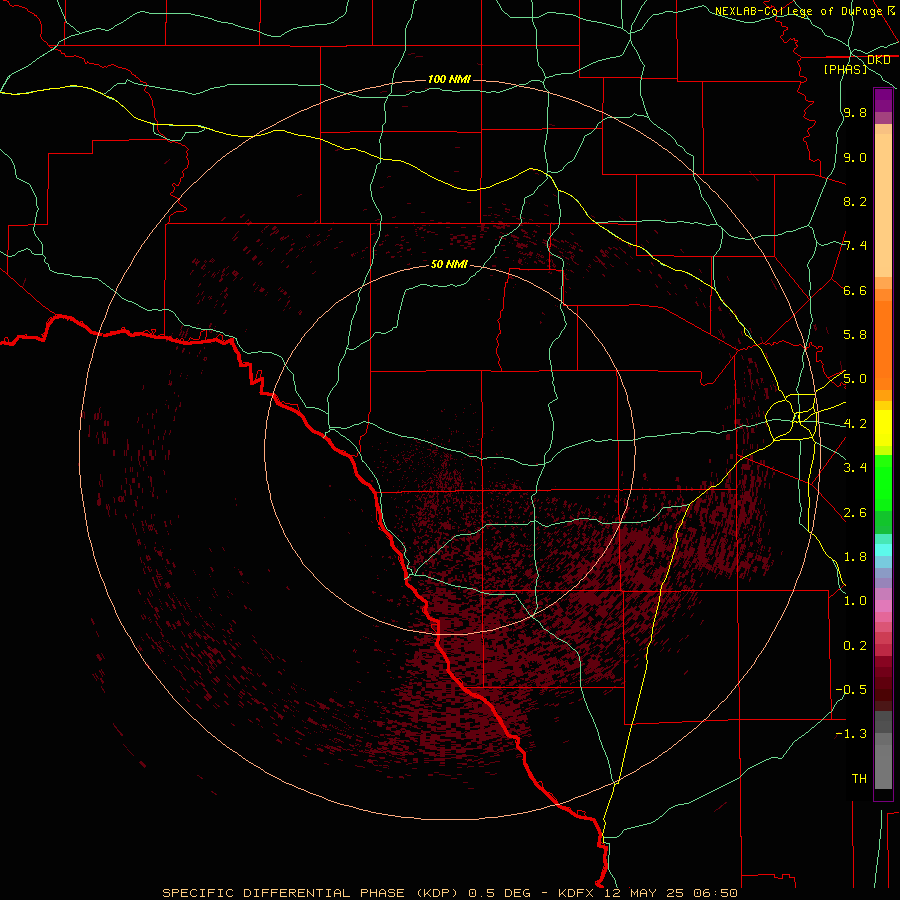Screen dimensions: 900x900
Task: Click the 5.8 legend value
Action: tap(855, 335)
